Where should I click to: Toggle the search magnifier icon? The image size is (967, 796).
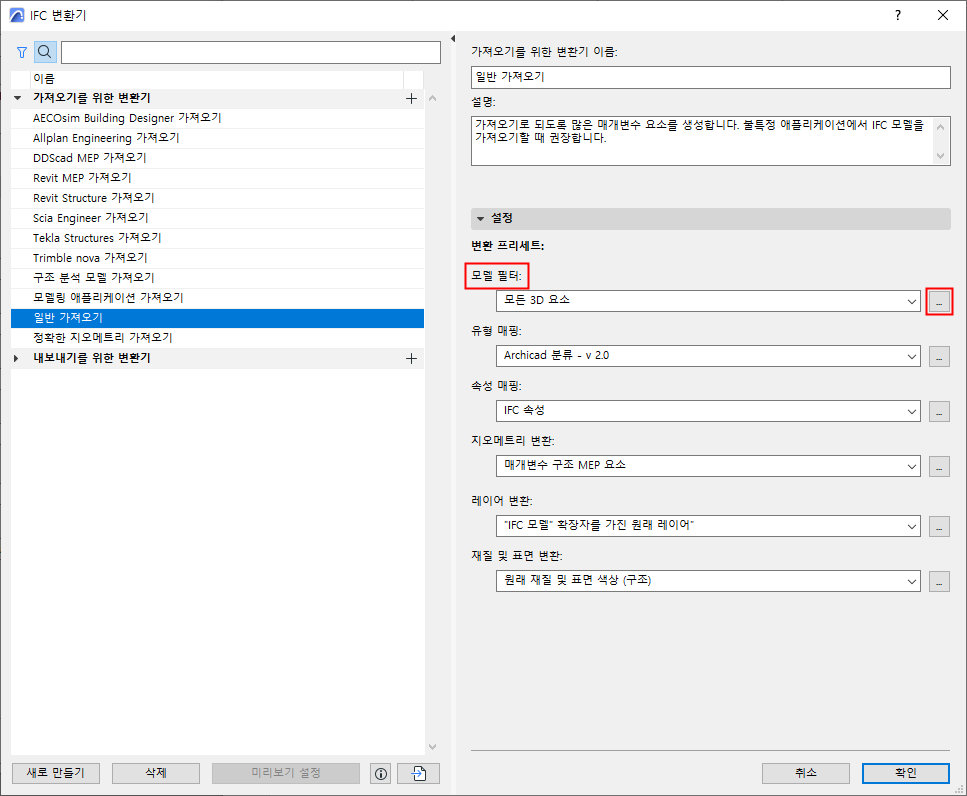coord(45,52)
